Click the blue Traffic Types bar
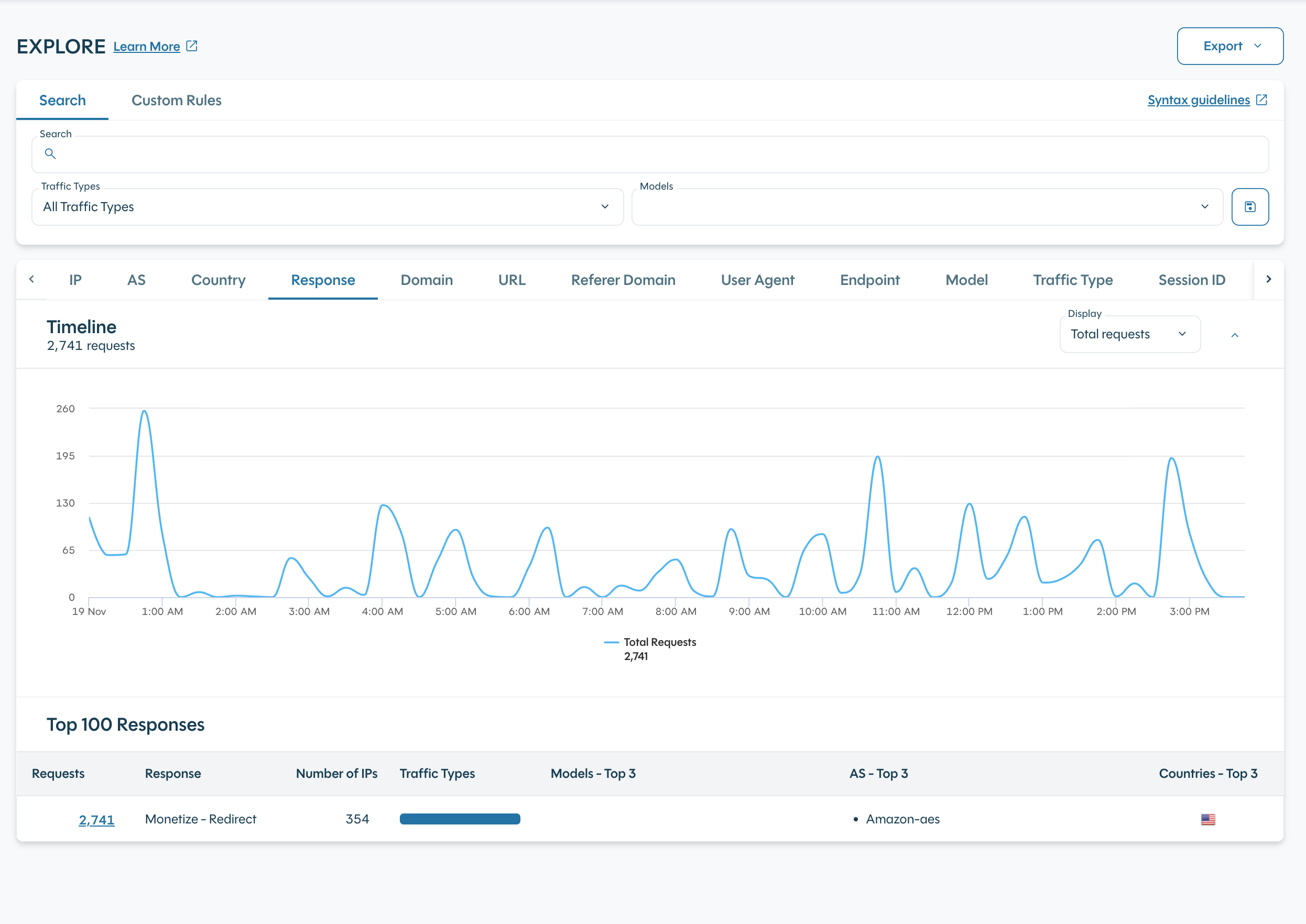Image resolution: width=1306 pixels, height=924 pixels. (x=460, y=819)
